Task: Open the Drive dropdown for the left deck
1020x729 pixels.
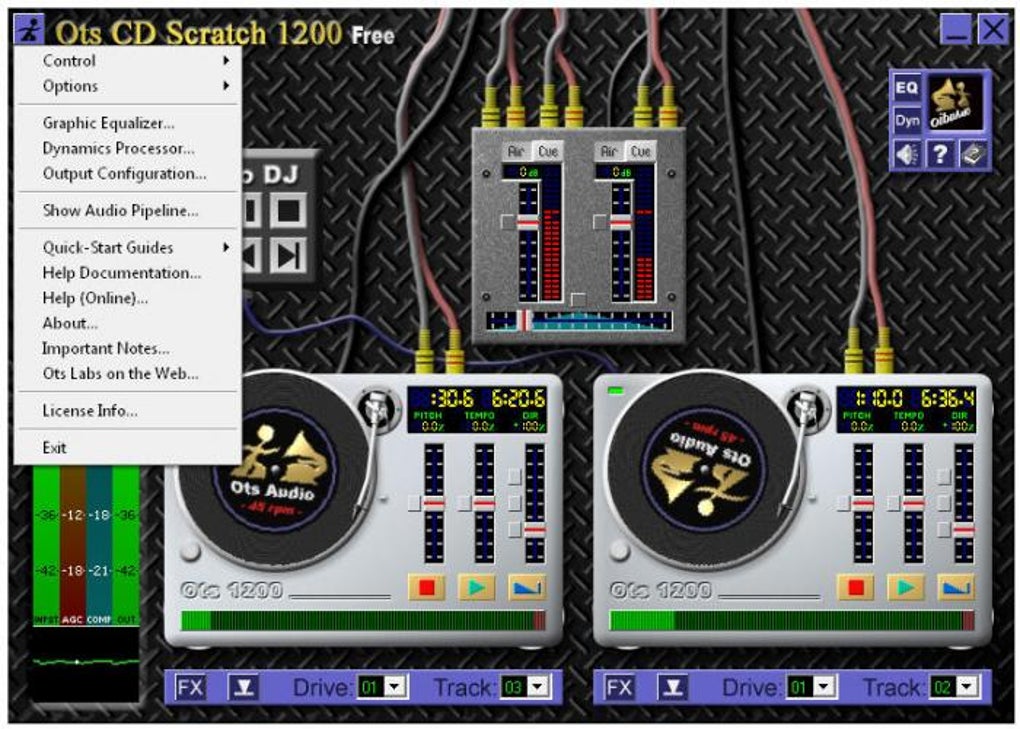Action: pos(394,687)
